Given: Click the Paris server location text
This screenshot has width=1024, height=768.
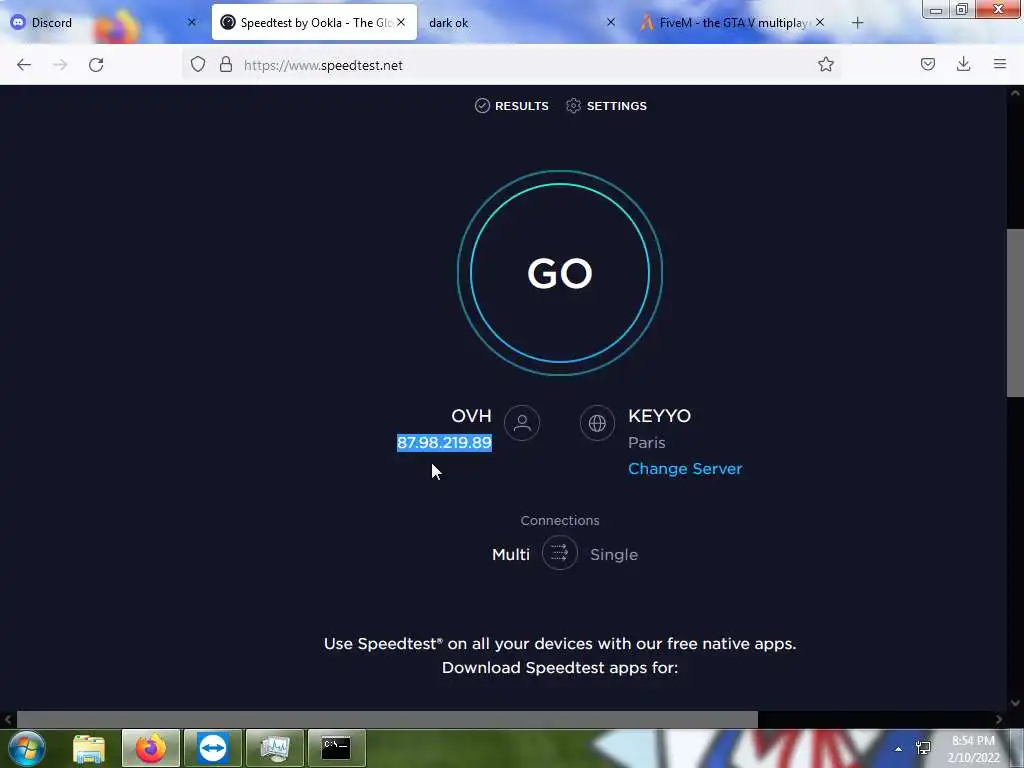Looking at the screenshot, I should tap(647, 443).
